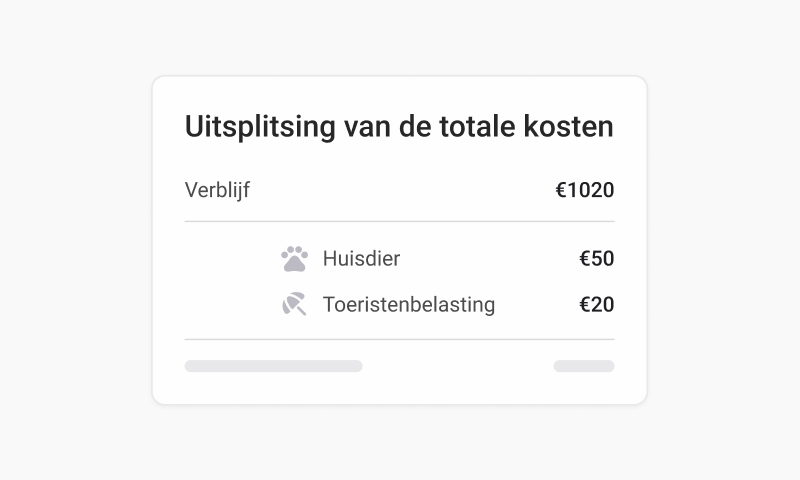Viewport: 800px width, 480px height.
Task: Click the €50 pet fee amount
Action: pos(596,259)
